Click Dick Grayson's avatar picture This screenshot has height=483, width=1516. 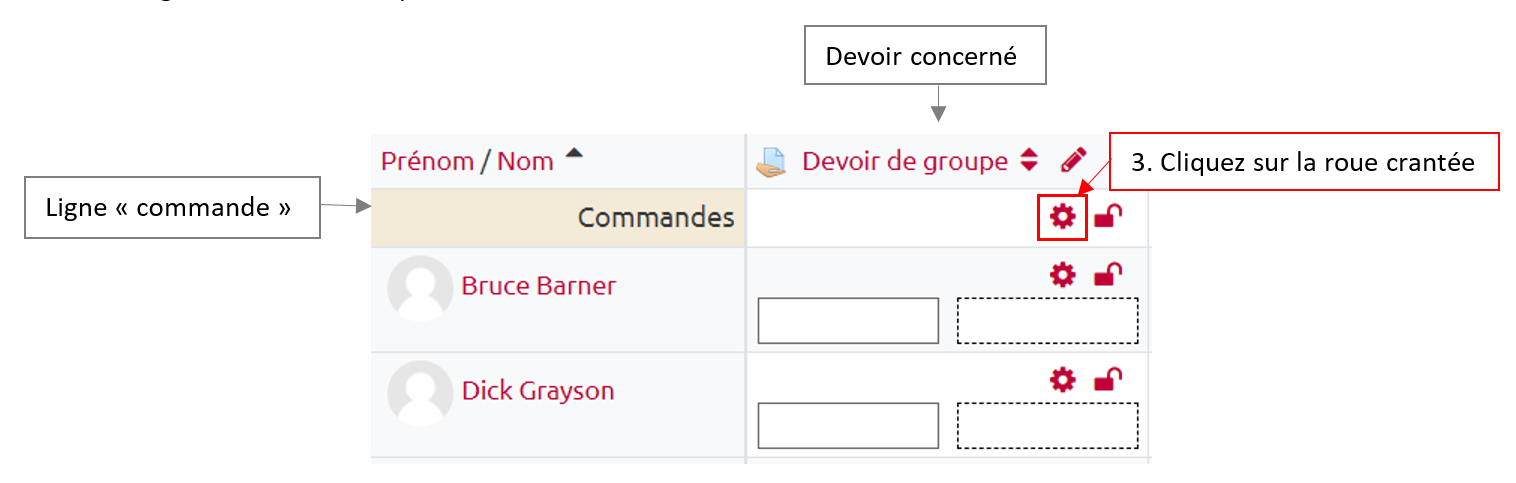coord(420,393)
